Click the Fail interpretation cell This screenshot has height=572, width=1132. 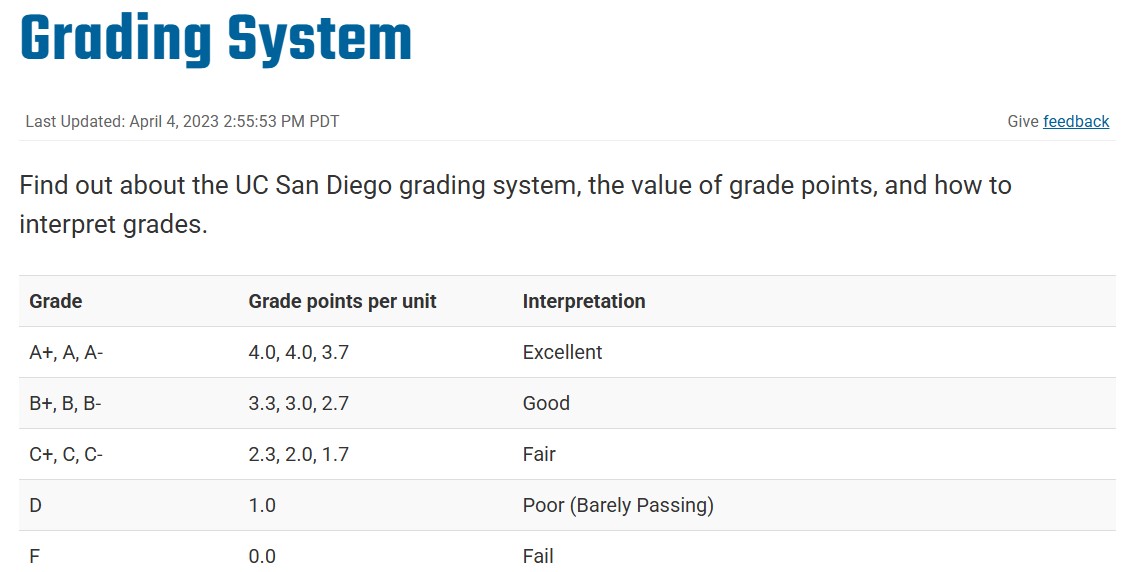click(538, 556)
